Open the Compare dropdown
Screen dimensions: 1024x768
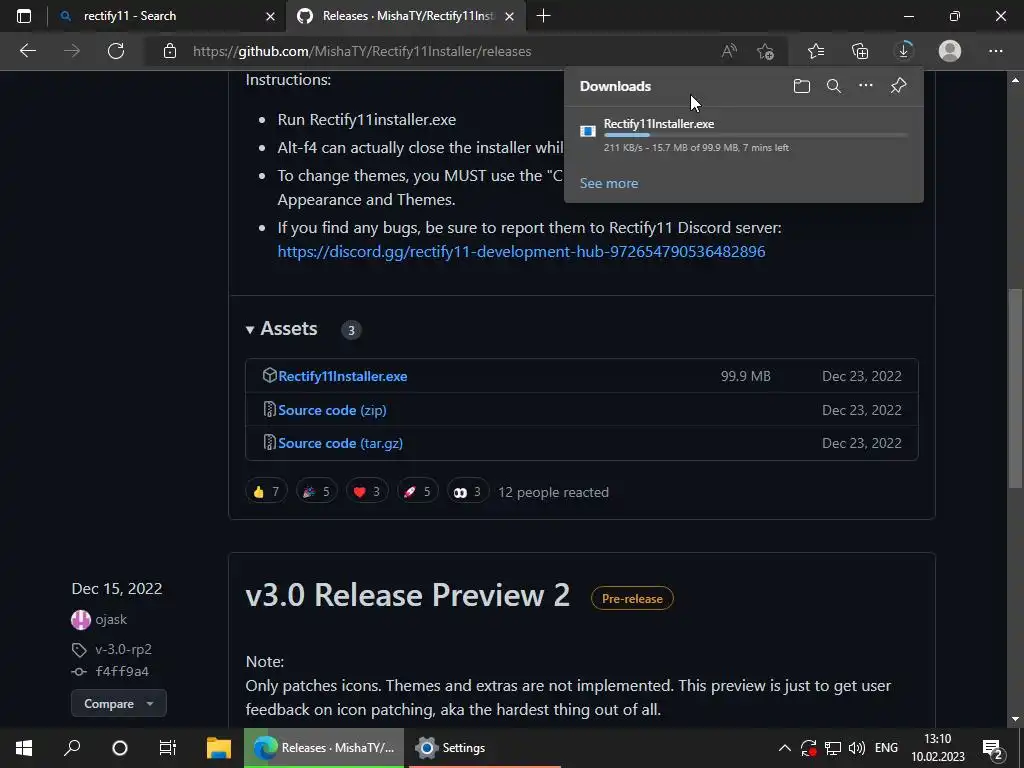[x=119, y=703]
